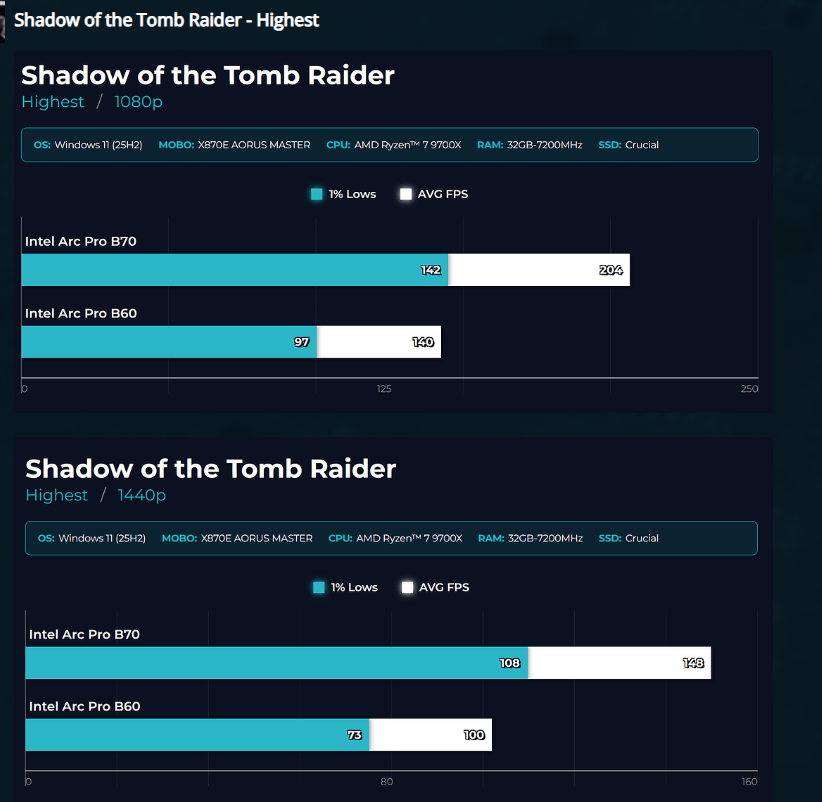Screen dimensions: 822x802
Task: Click the white AVG FPS legend swatch in 1080p chart
Action: pos(406,194)
